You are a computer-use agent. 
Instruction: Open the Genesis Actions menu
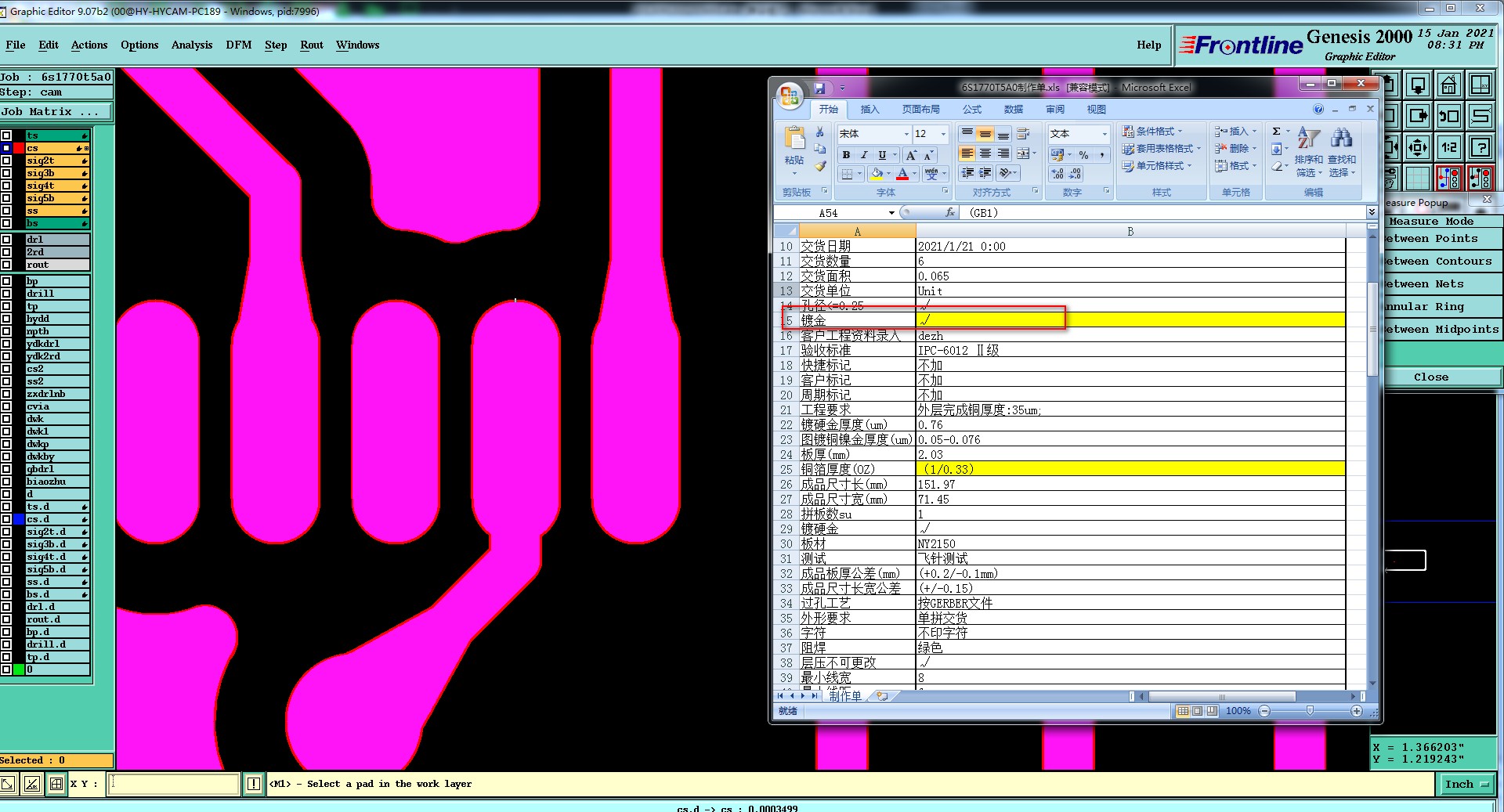[x=89, y=45]
